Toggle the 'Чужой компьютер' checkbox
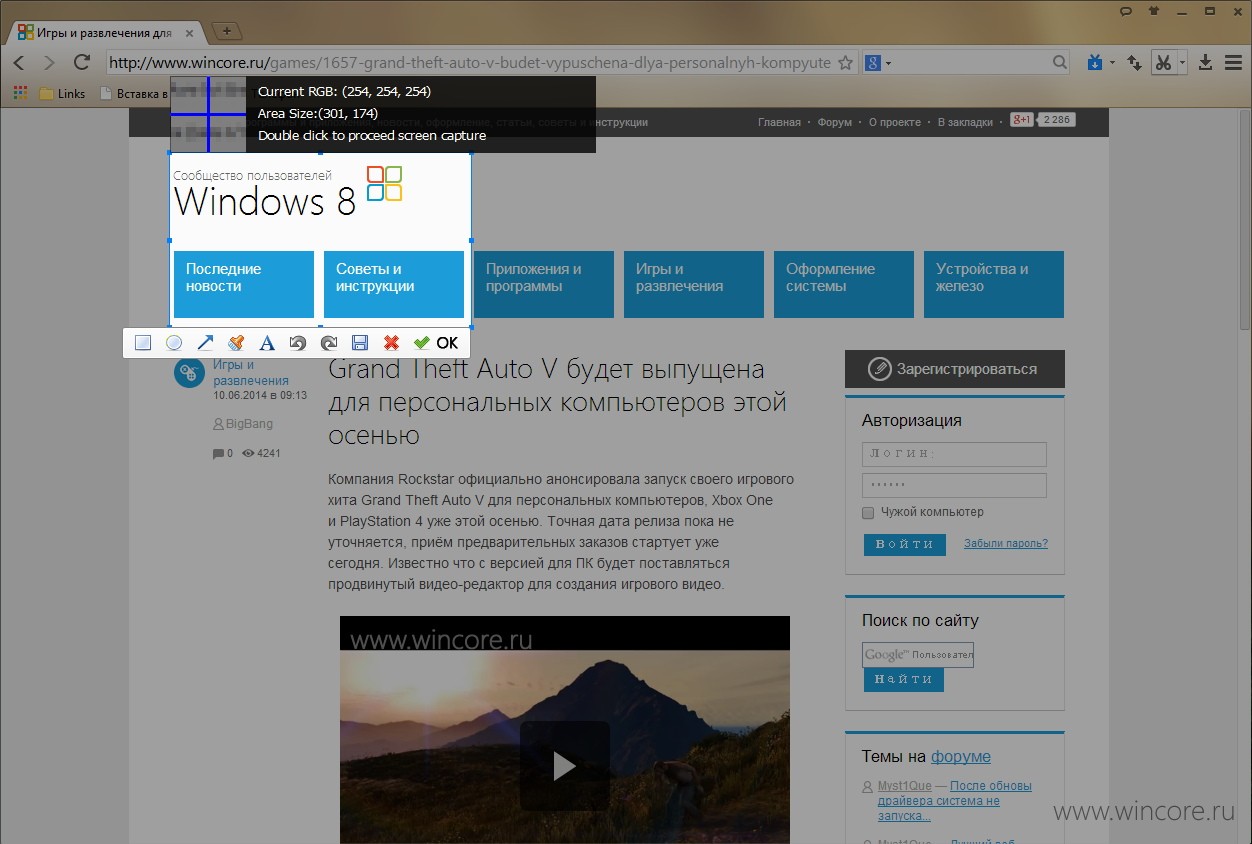 click(x=868, y=513)
